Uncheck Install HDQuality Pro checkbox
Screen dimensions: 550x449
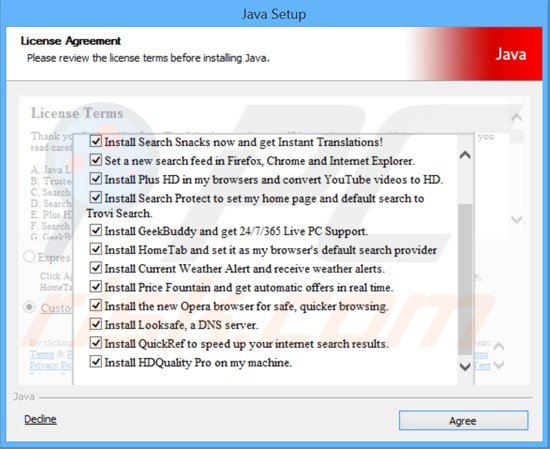tap(96, 361)
